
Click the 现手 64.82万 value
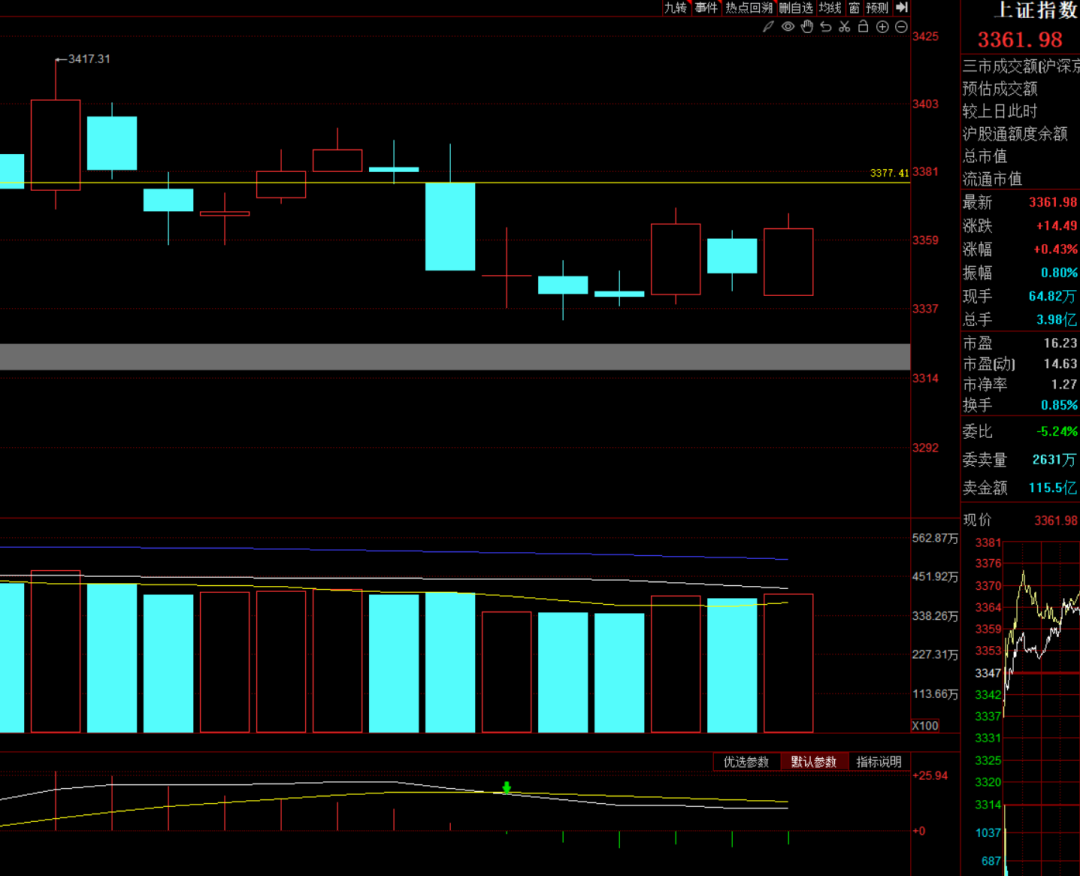1052,296
